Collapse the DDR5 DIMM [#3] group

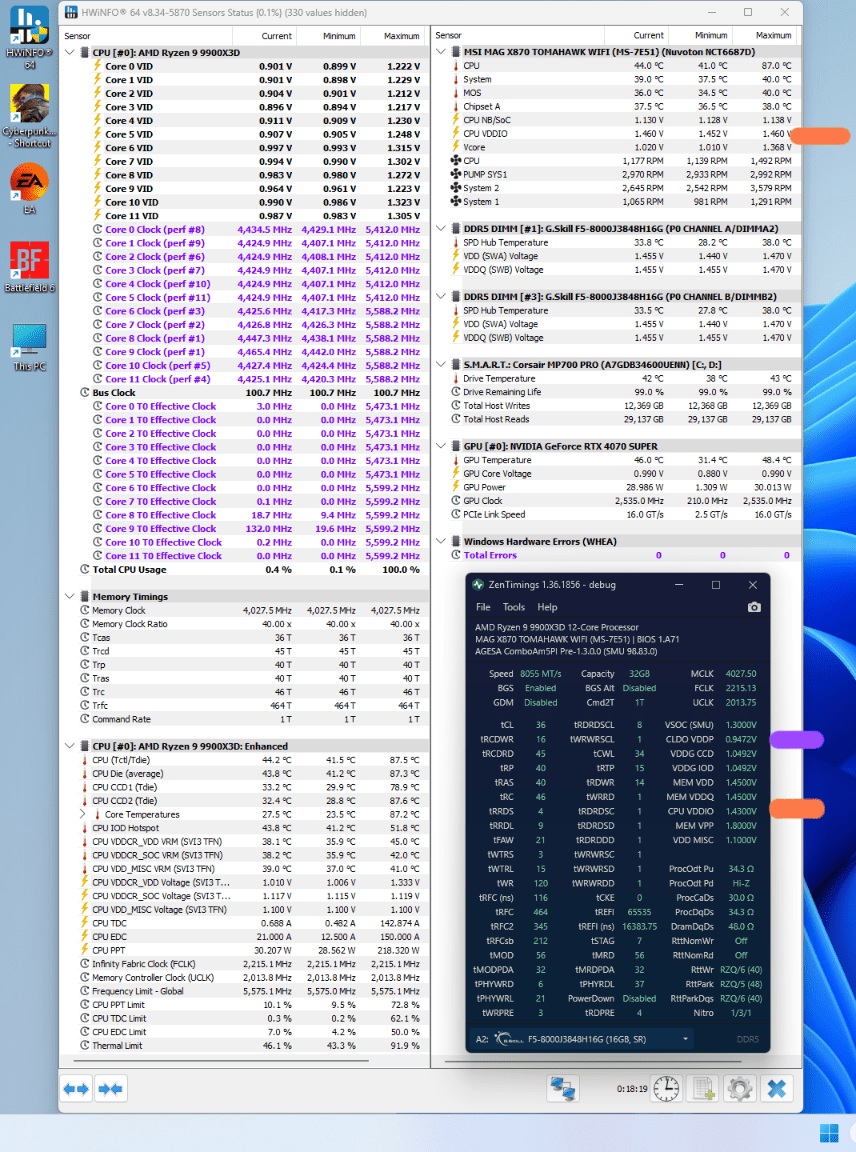pyautogui.click(x=441, y=297)
